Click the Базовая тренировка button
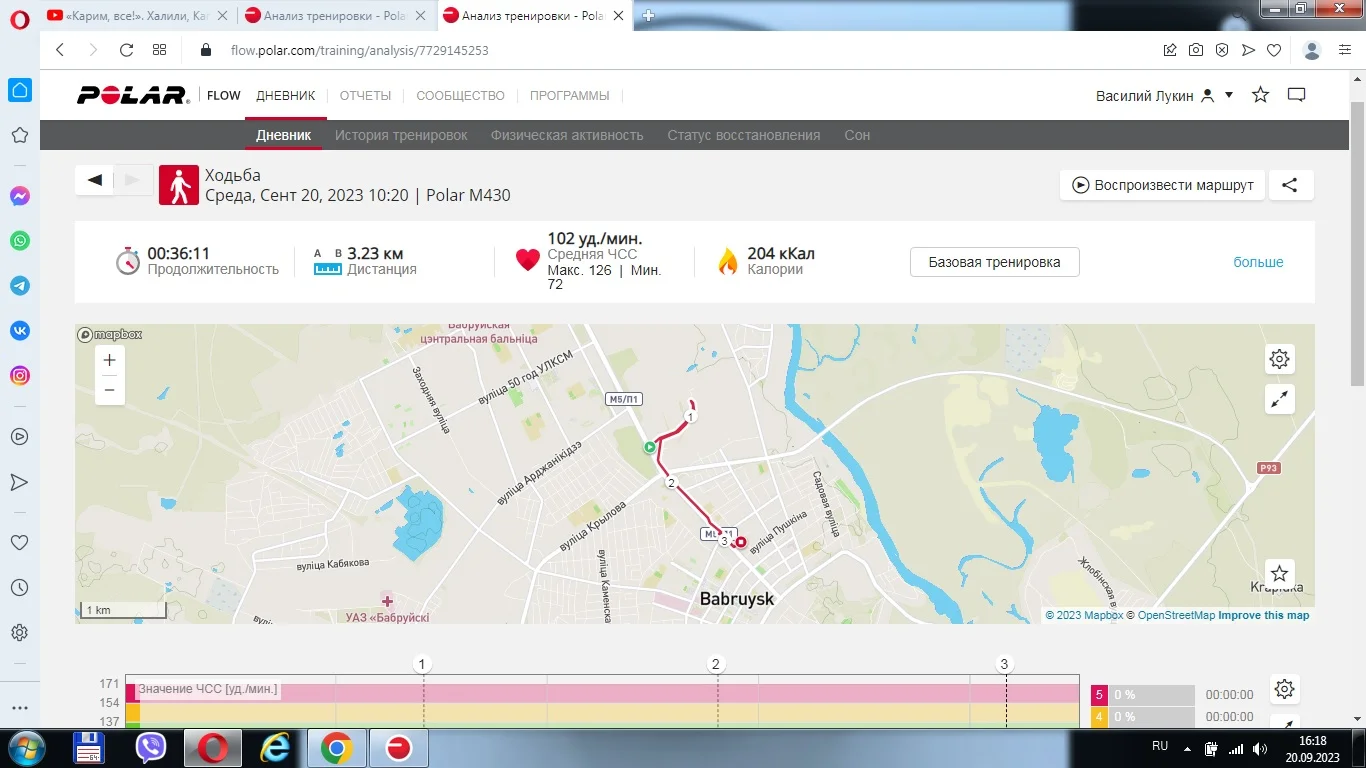Image resolution: width=1366 pixels, height=768 pixels. coord(994,262)
